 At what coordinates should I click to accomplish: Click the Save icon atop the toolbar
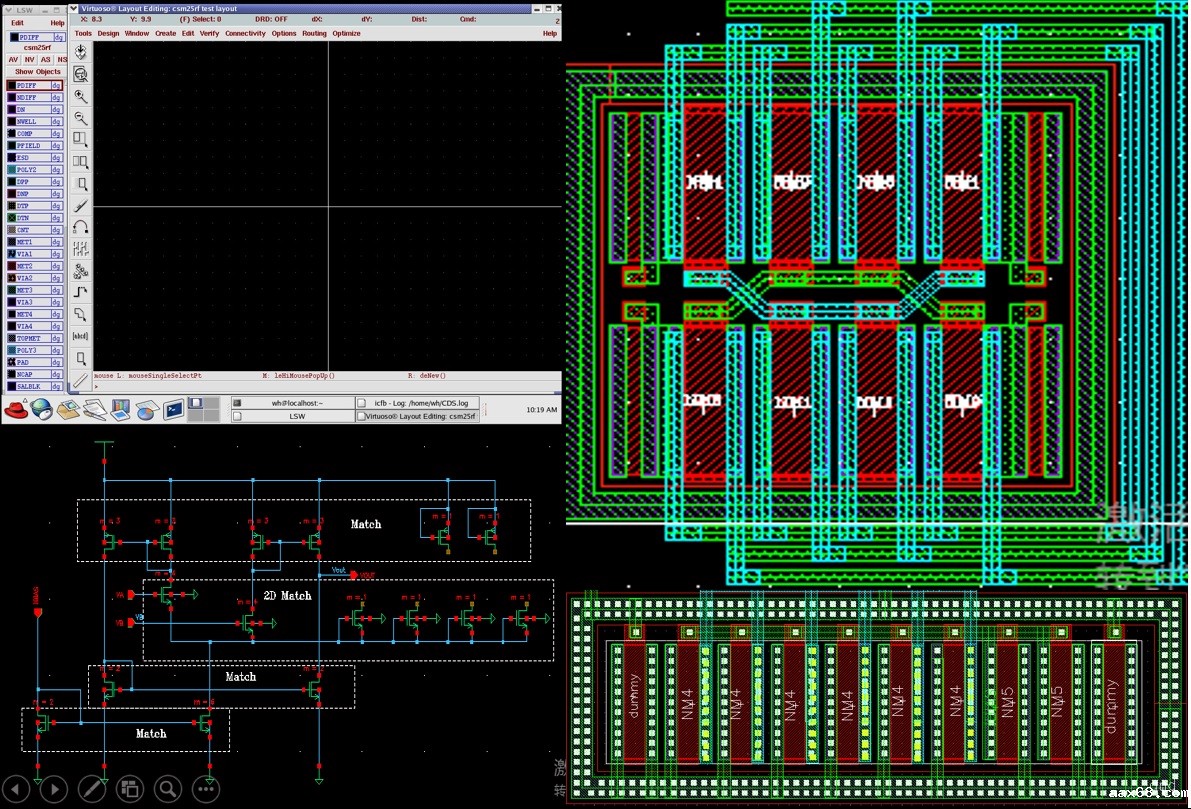click(81, 52)
